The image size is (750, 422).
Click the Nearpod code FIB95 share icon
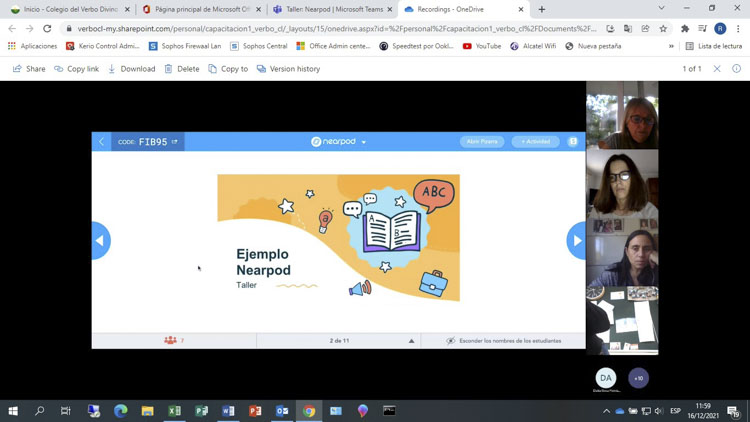coord(175,142)
